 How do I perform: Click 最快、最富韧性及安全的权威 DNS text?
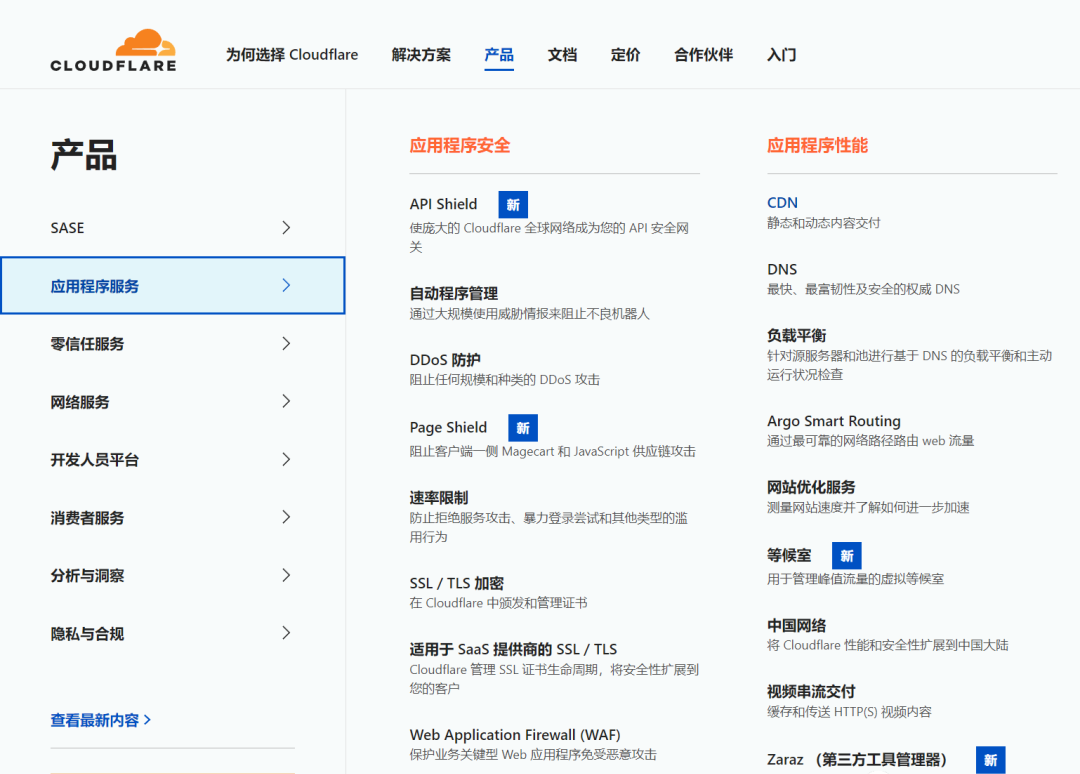863,289
